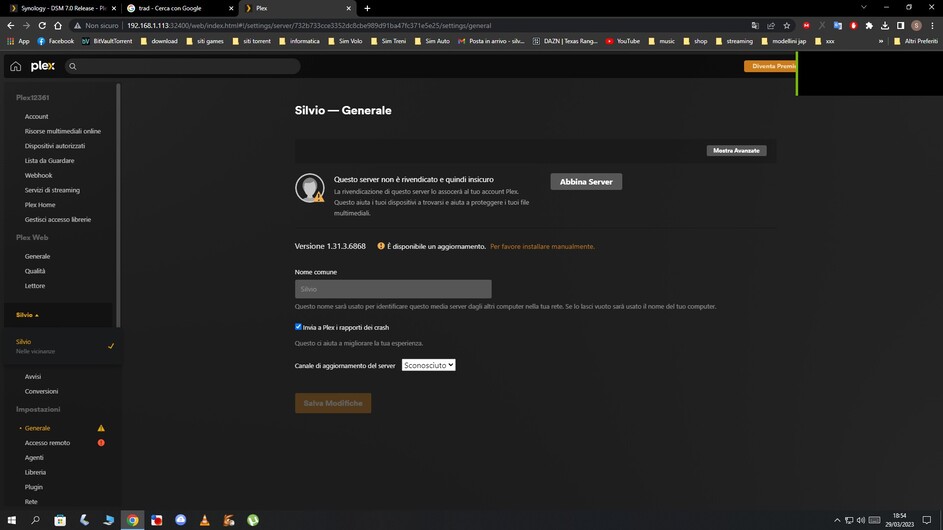Open the tab search chevron
This screenshot has height=530, width=943.
point(864,7)
